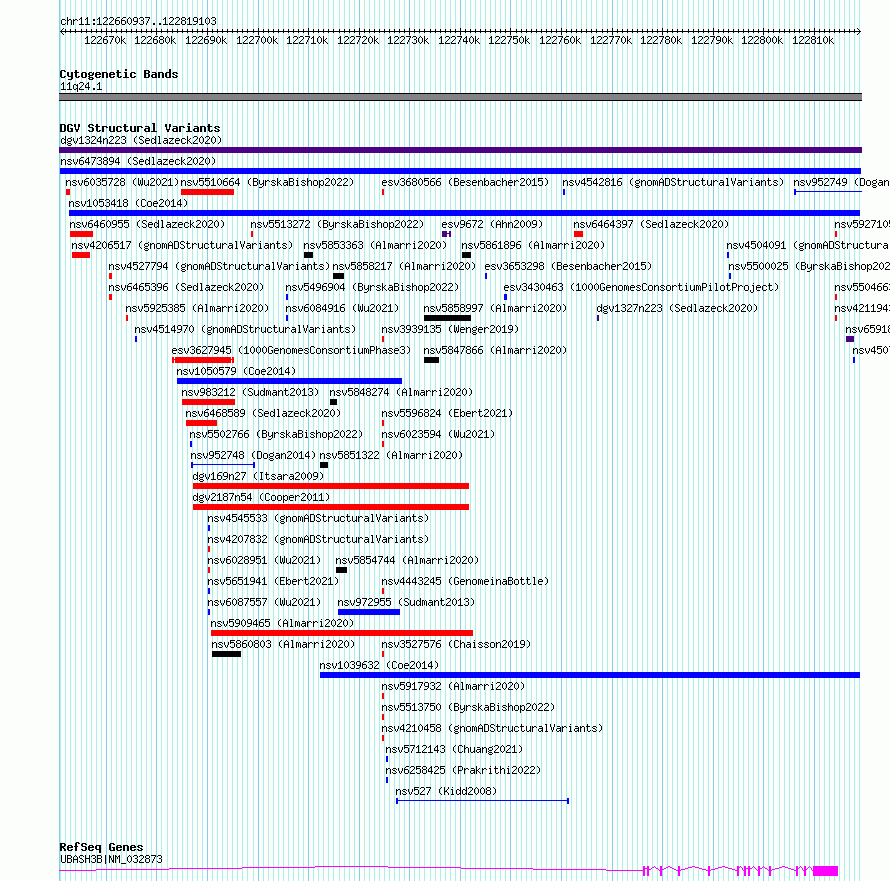This screenshot has height=881, width=890.
Task: Select nsv4443245 (GenomeinaBottle) variant
Action: tap(465, 581)
